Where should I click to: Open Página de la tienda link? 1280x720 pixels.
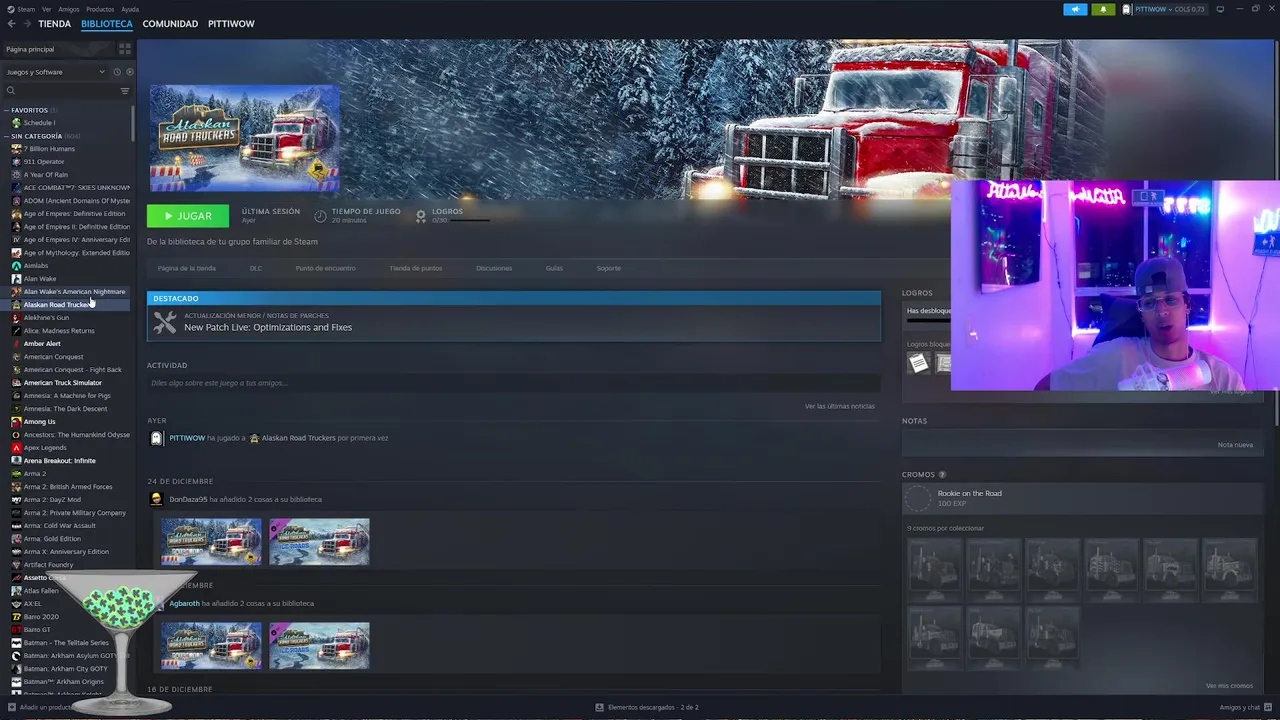pos(187,268)
